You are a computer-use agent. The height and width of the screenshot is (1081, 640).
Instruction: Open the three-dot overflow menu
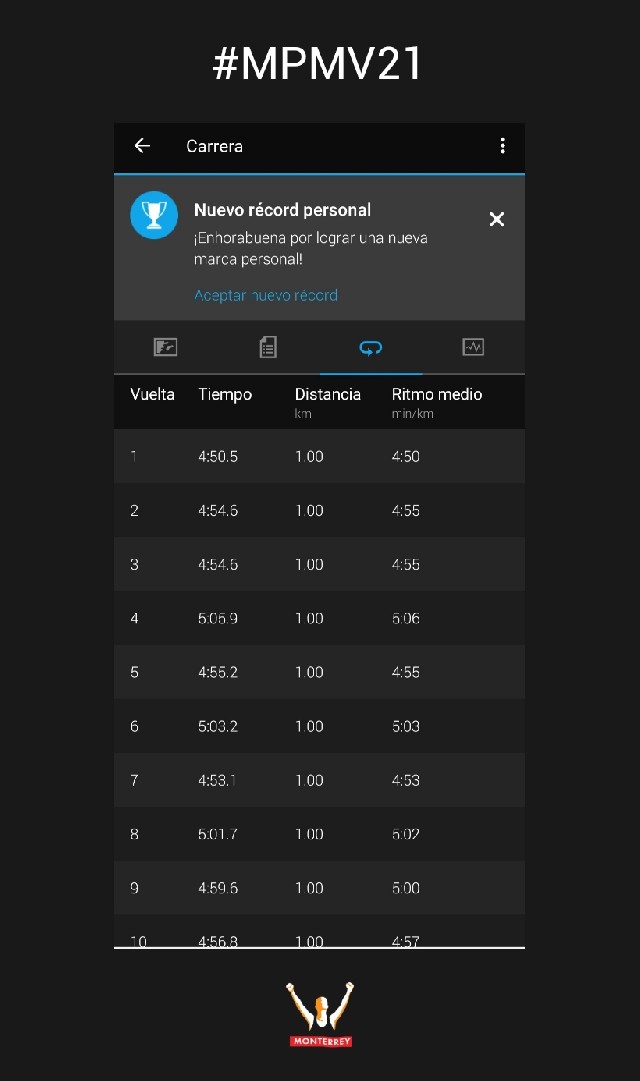pyautogui.click(x=502, y=146)
